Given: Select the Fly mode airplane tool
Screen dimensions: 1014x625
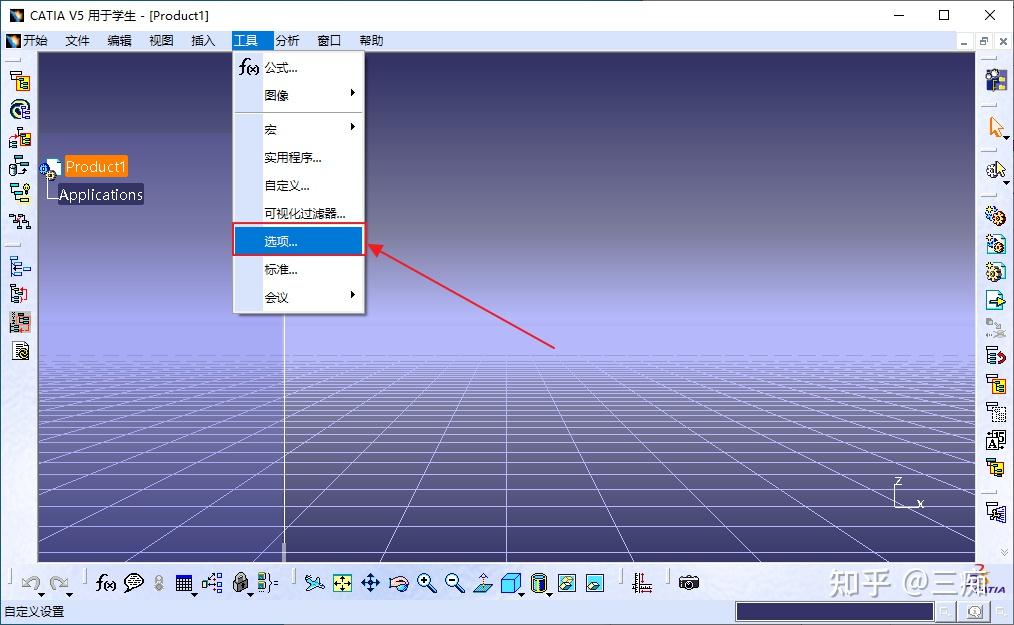Looking at the screenshot, I should pyautogui.click(x=313, y=582).
